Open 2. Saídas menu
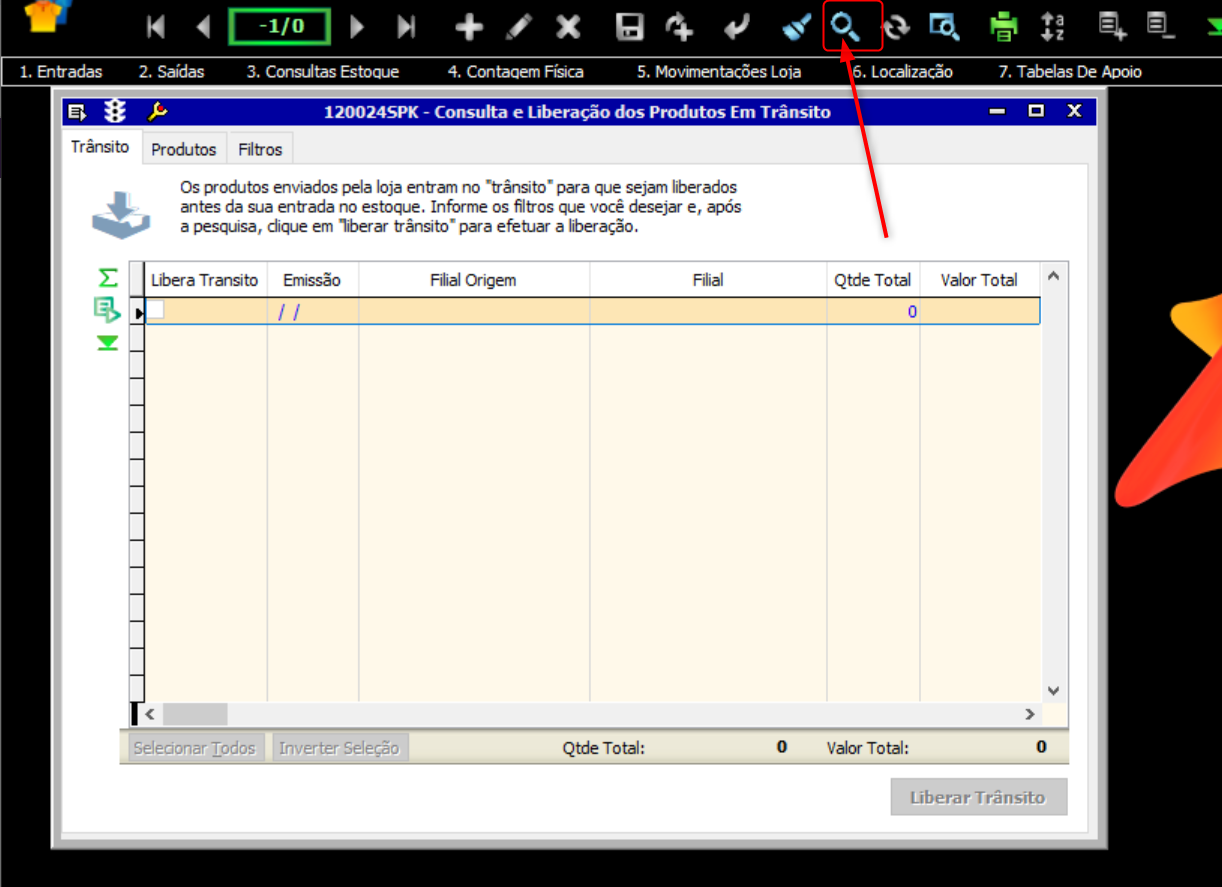The width and height of the screenshot is (1222, 887). tap(171, 72)
